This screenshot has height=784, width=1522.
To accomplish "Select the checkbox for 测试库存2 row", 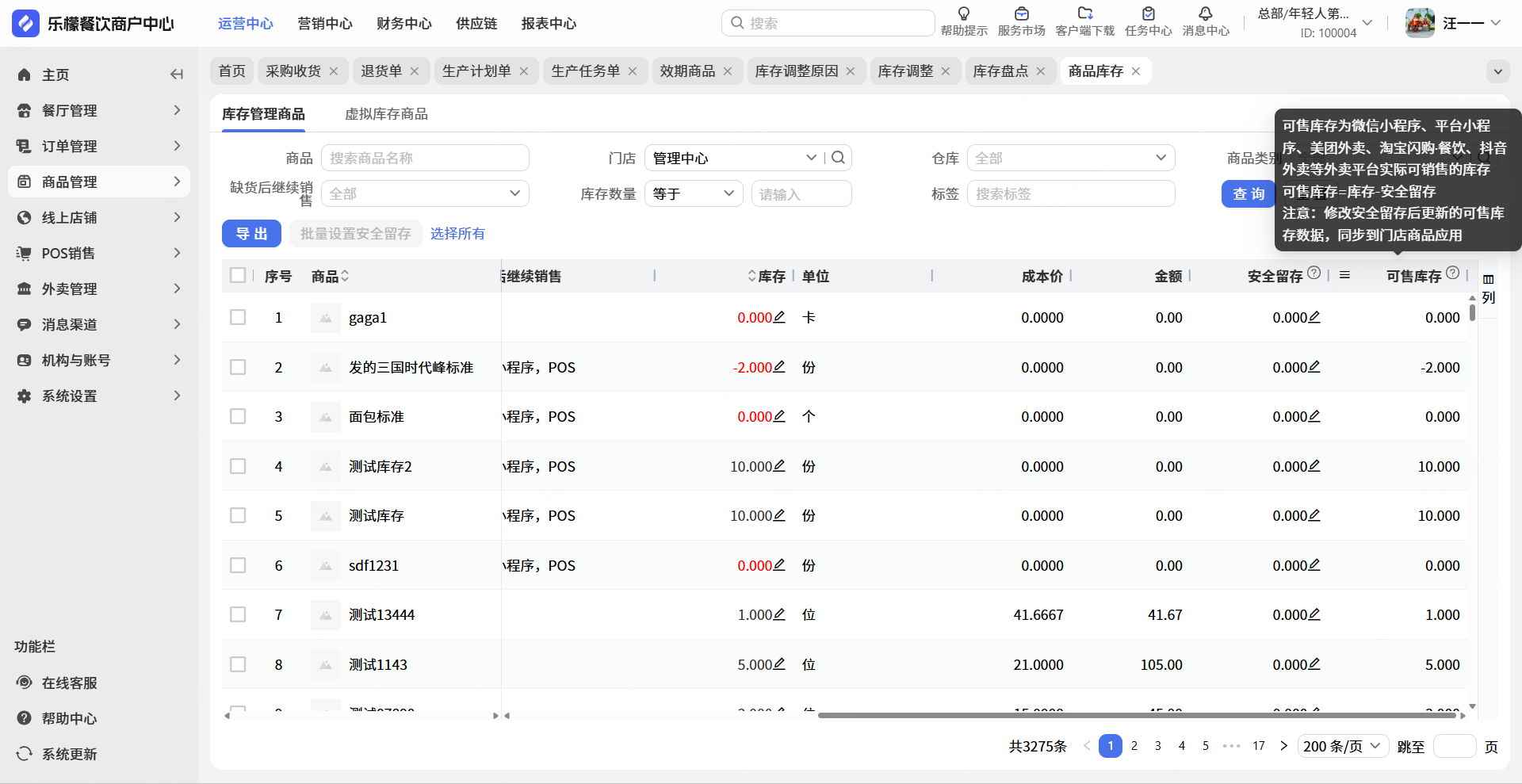I will (x=238, y=466).
